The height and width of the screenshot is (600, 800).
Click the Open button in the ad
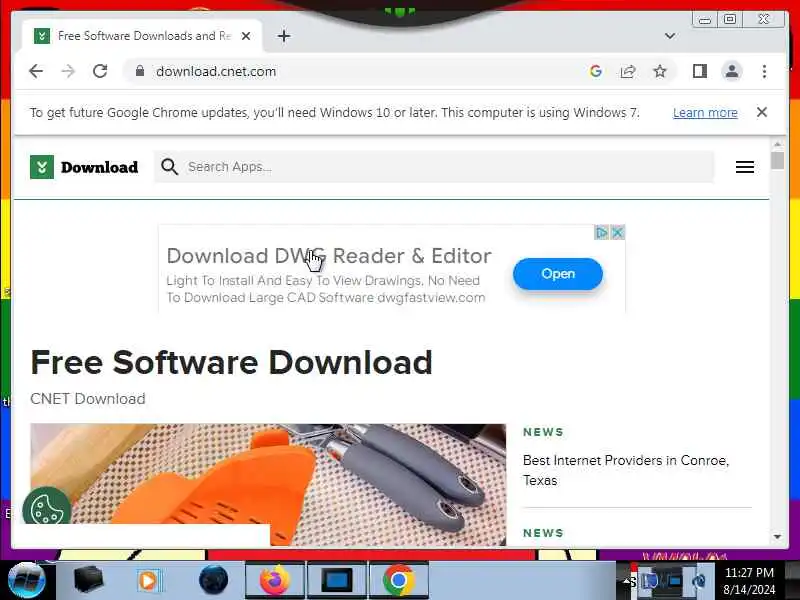[x=558, y=274]
